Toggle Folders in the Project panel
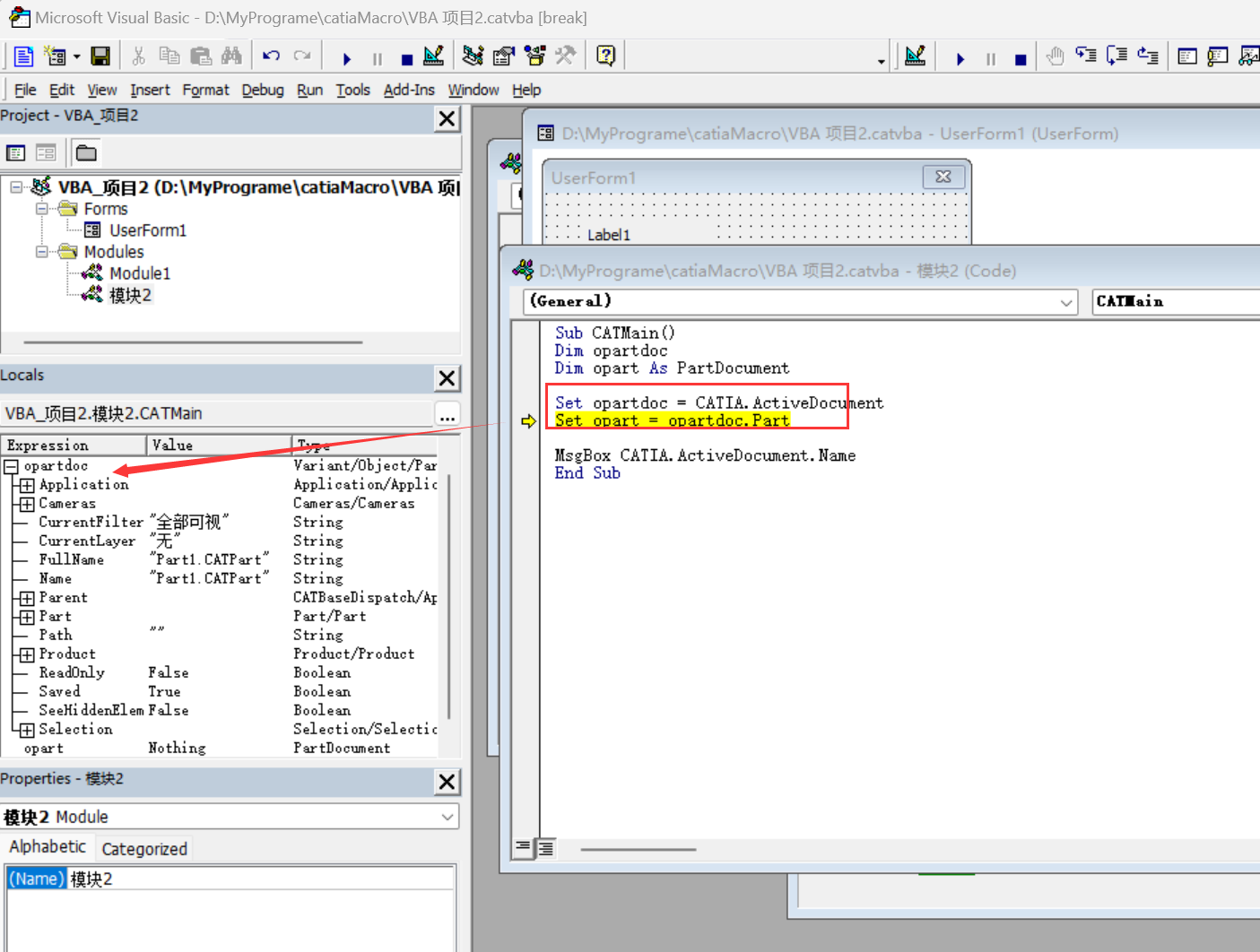1260x952 pixels. (x=86, y=152)
